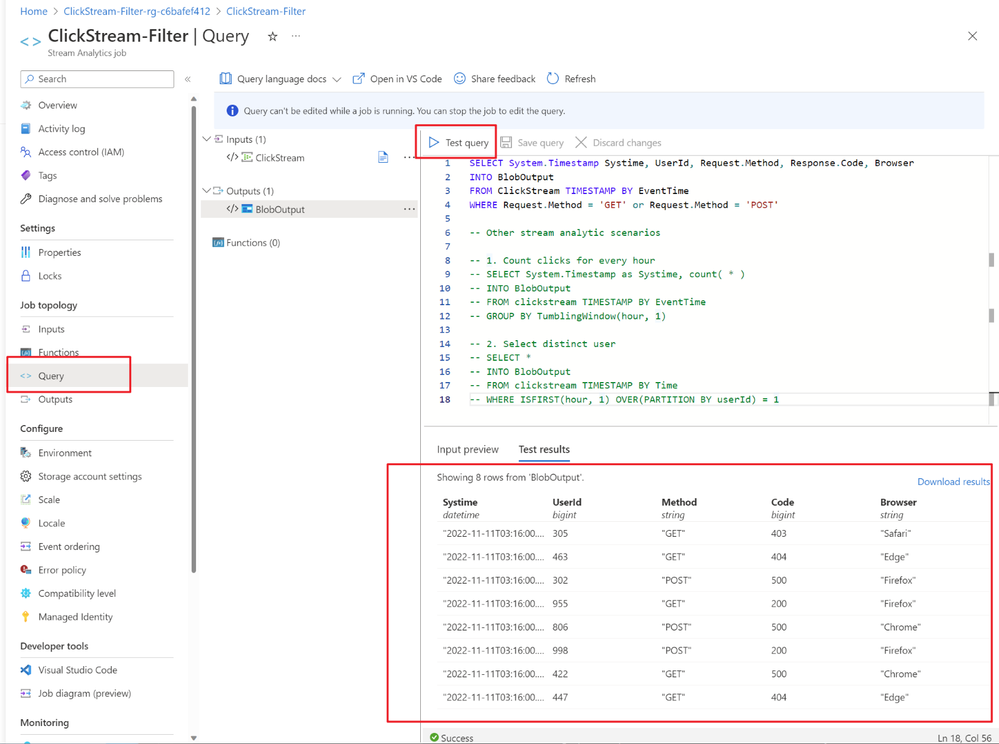Click the Error policy icon

click(x=25, y=570)
